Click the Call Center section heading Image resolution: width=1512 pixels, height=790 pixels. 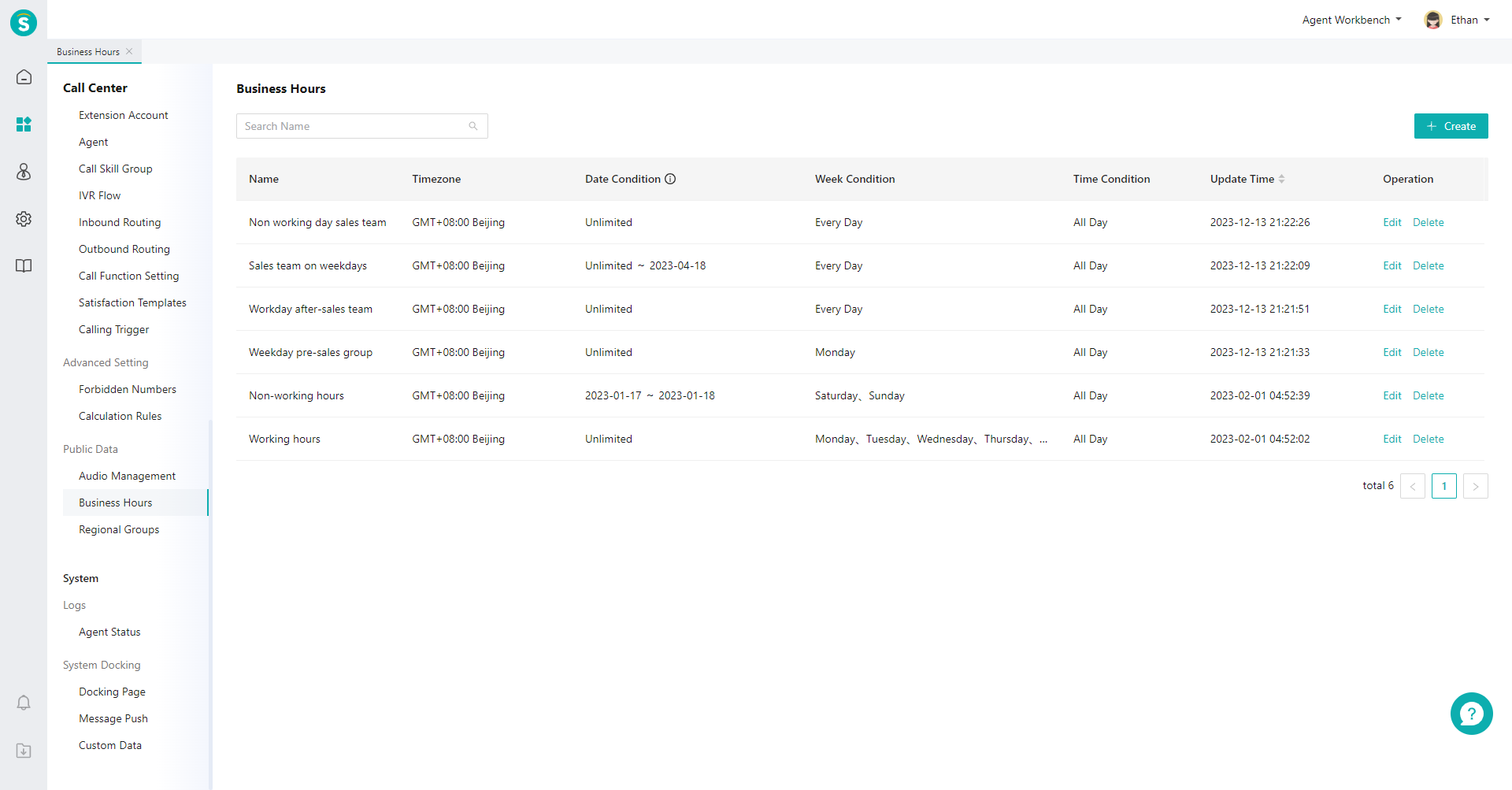pos(95,87)
